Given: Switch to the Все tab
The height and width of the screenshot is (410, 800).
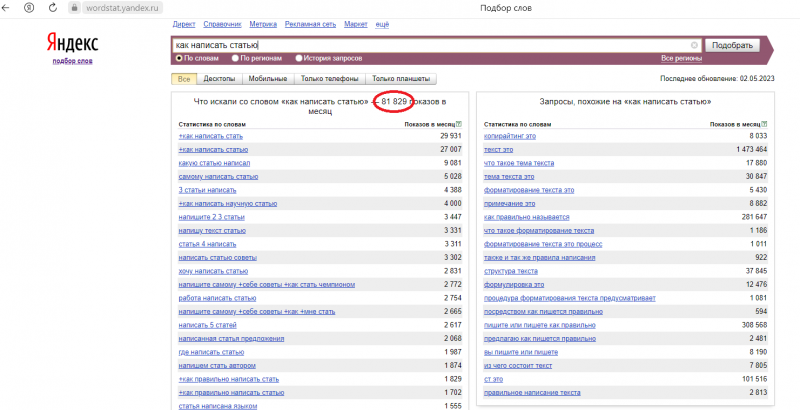Looking at the screenshot, I should 184,79.
